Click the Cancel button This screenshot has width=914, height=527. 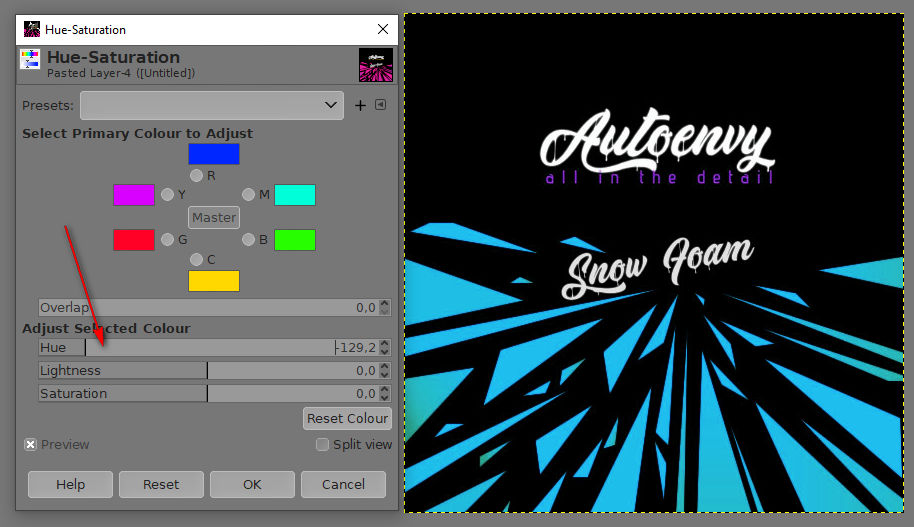[343, 484]
